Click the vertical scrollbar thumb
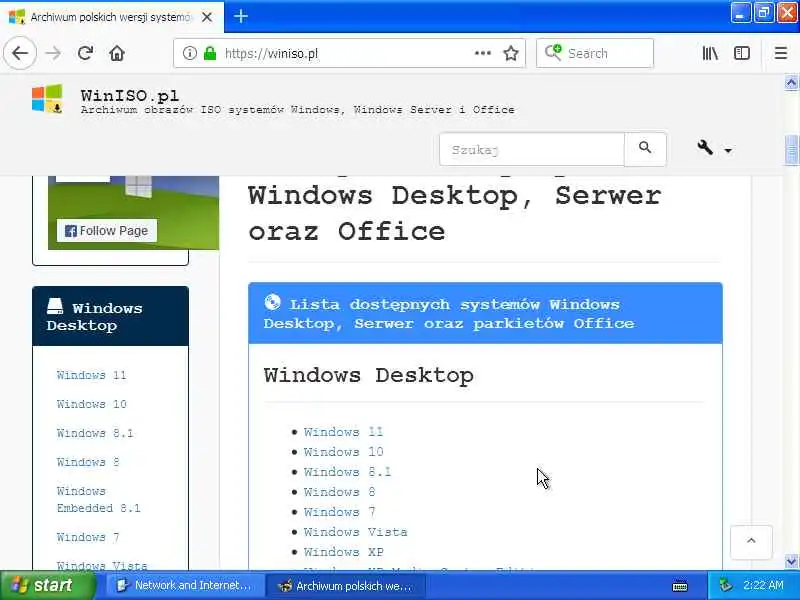The width and height of the screenshot is (800, 600). point(791,150)
